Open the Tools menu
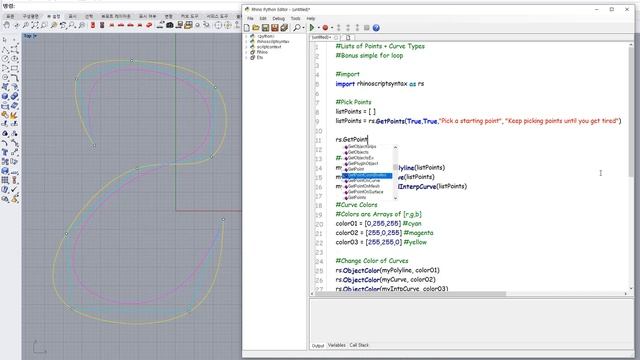The image size is (640, 360). (x=296, y=18)
